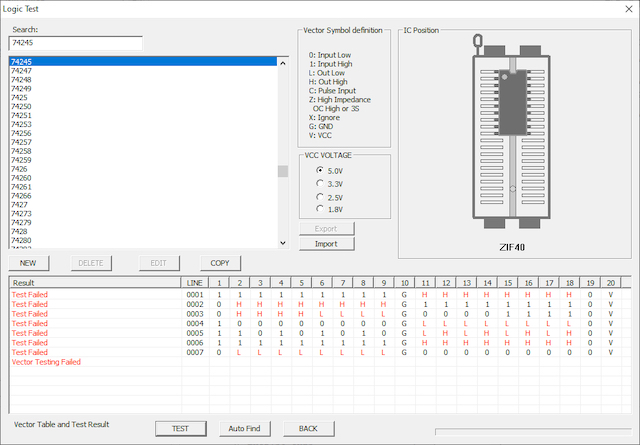The image size is (640, 445).
Task: Click the list scrollbar down arrow
Action: coord(283,243)
